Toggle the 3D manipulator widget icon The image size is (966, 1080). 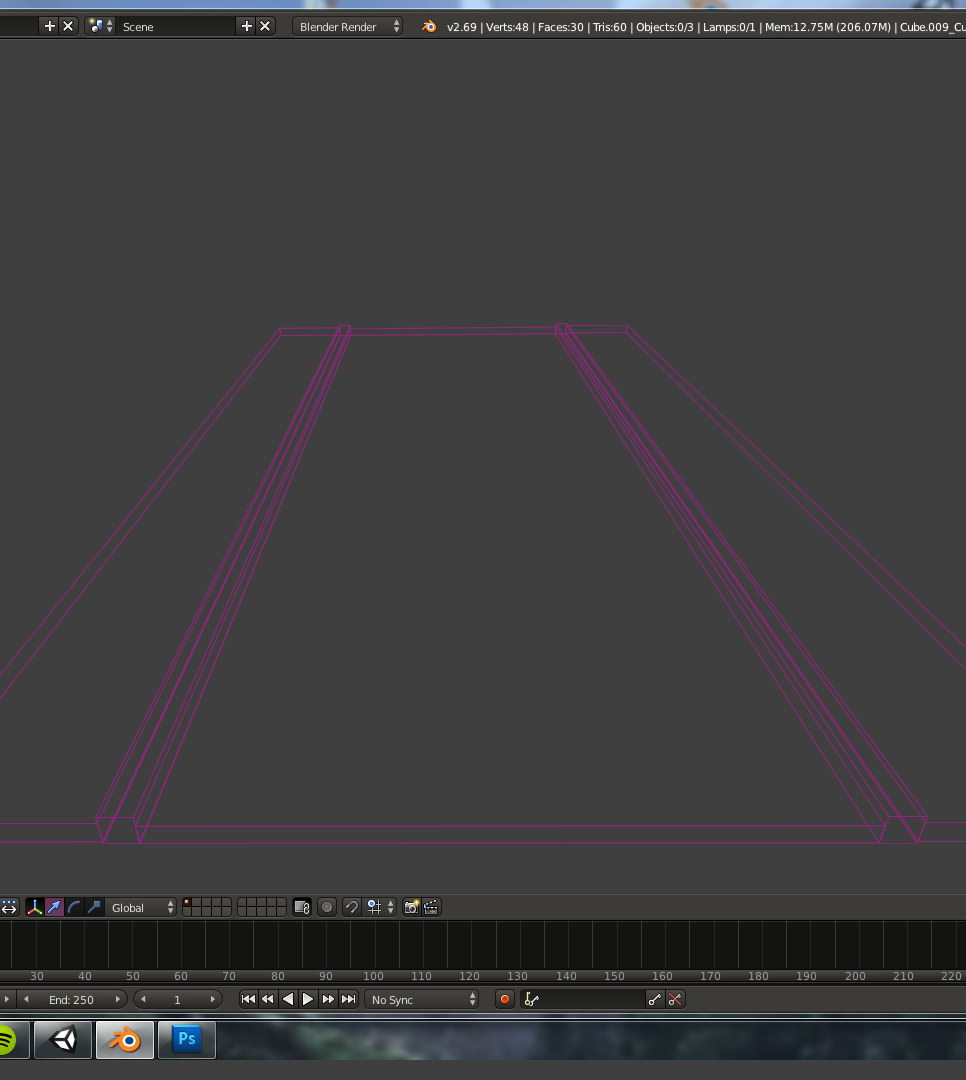(34, 907)
